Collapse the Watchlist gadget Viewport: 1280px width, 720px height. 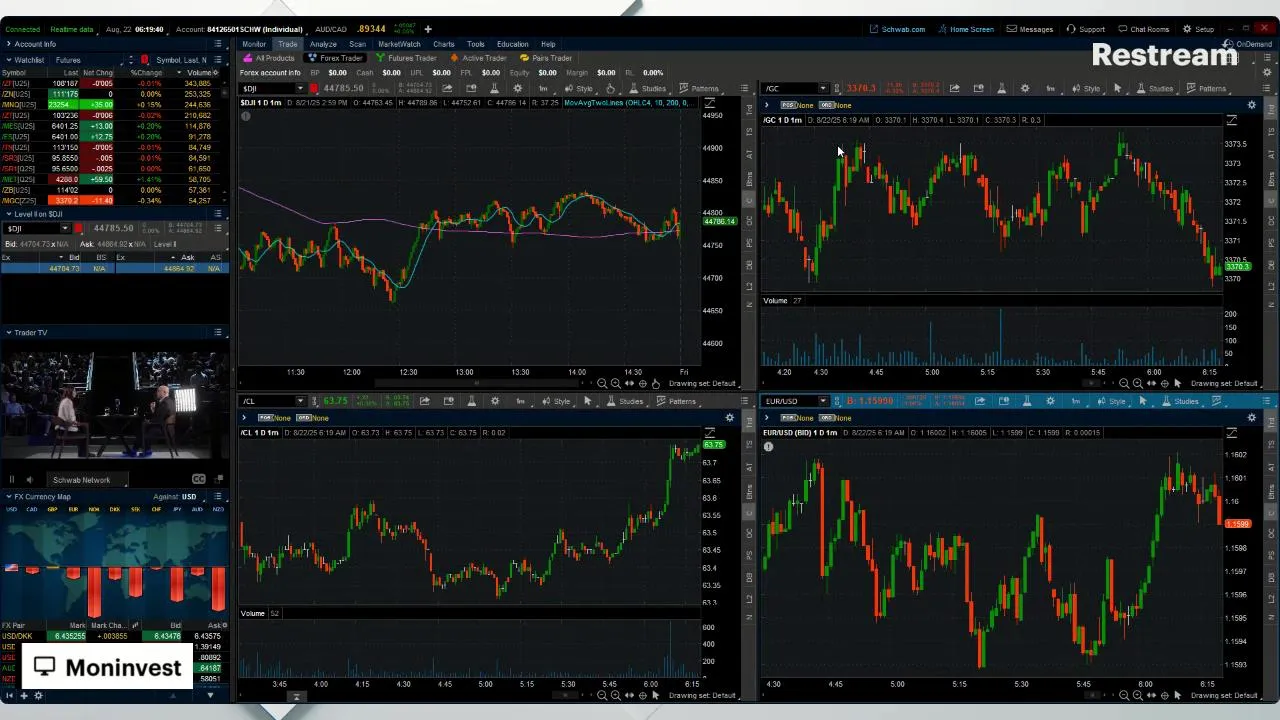click(8, 60)
